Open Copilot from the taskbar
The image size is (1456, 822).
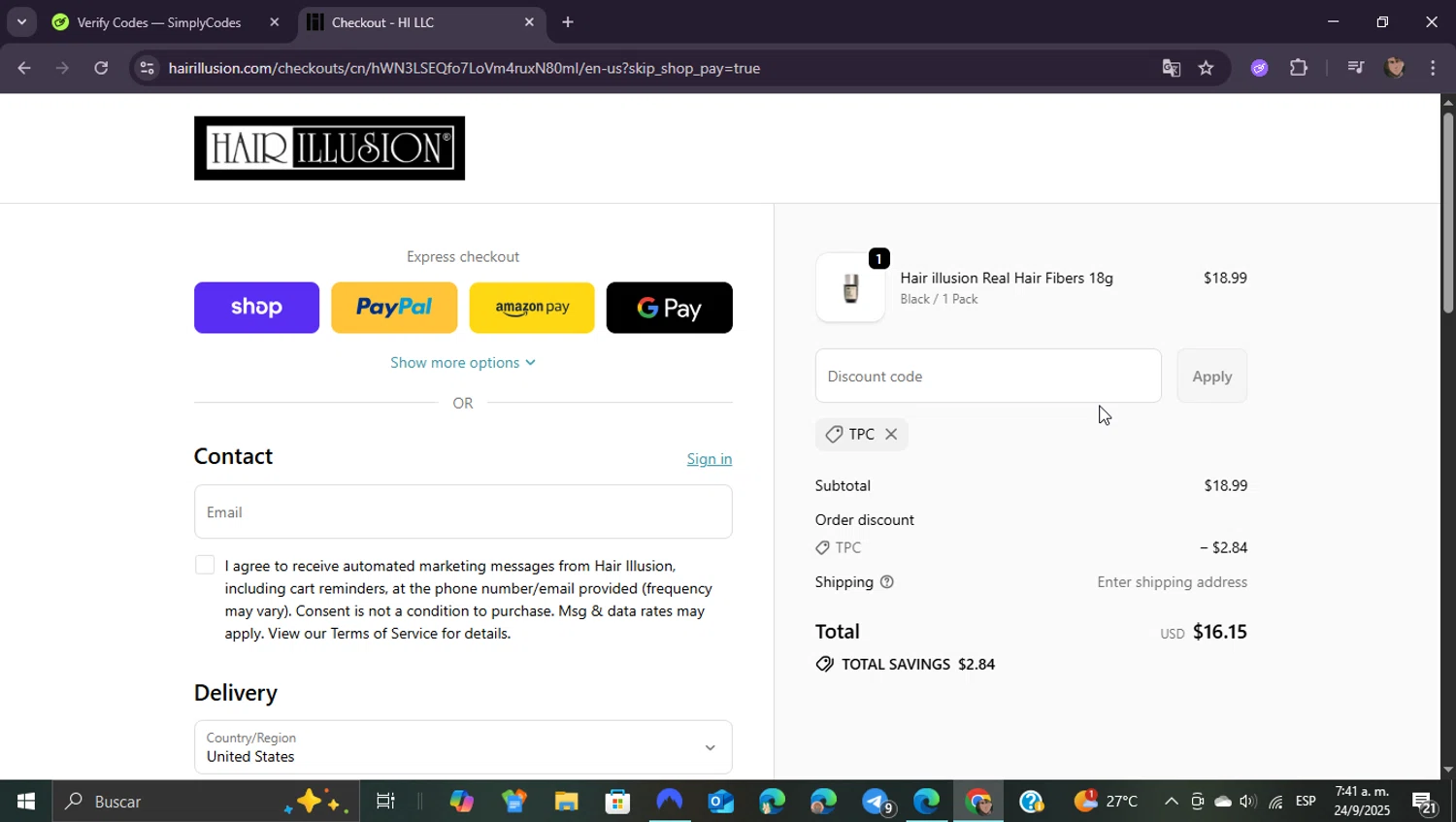(461, 802)
